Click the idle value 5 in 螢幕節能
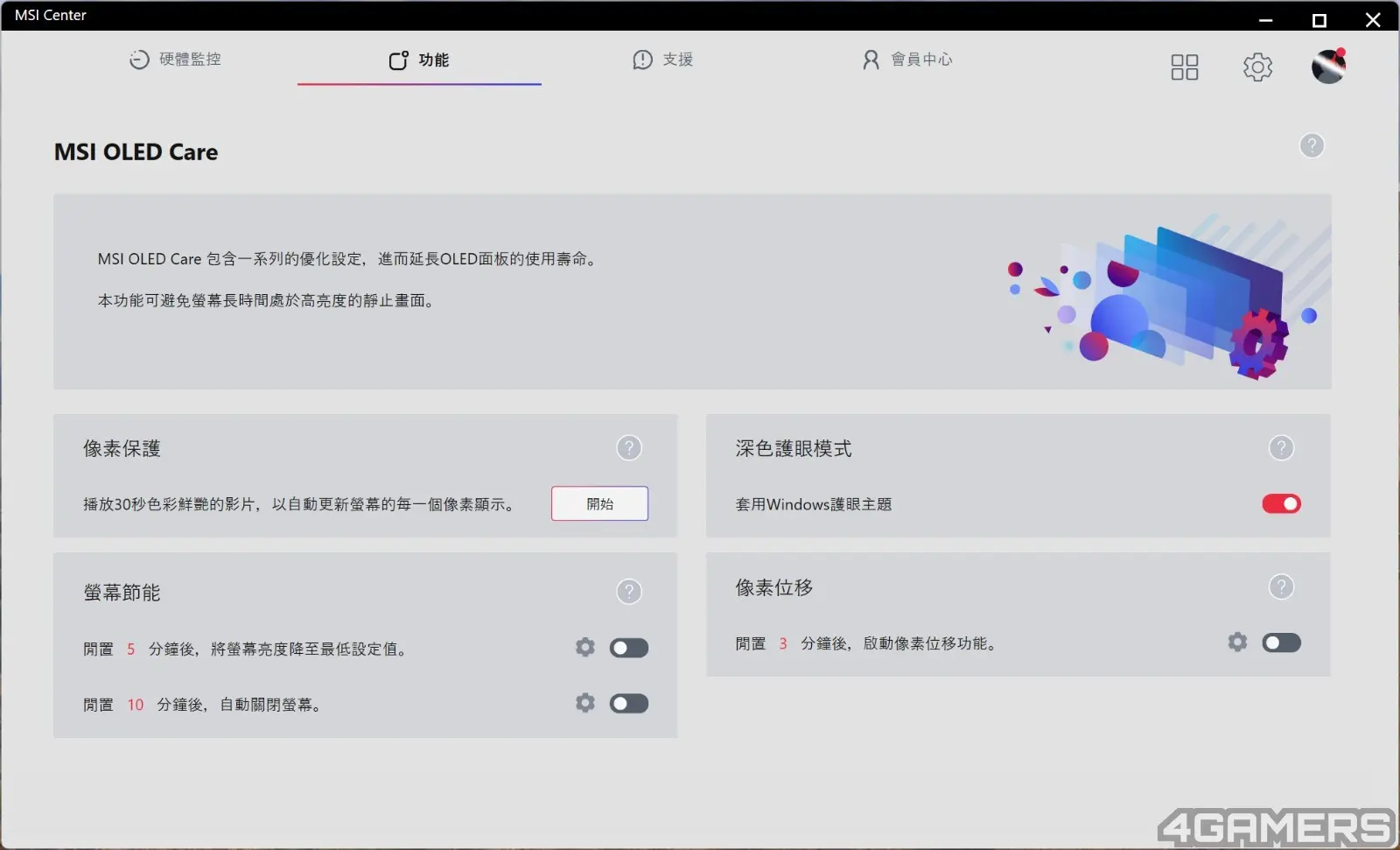1400x850 pixels. coord(131,649)
